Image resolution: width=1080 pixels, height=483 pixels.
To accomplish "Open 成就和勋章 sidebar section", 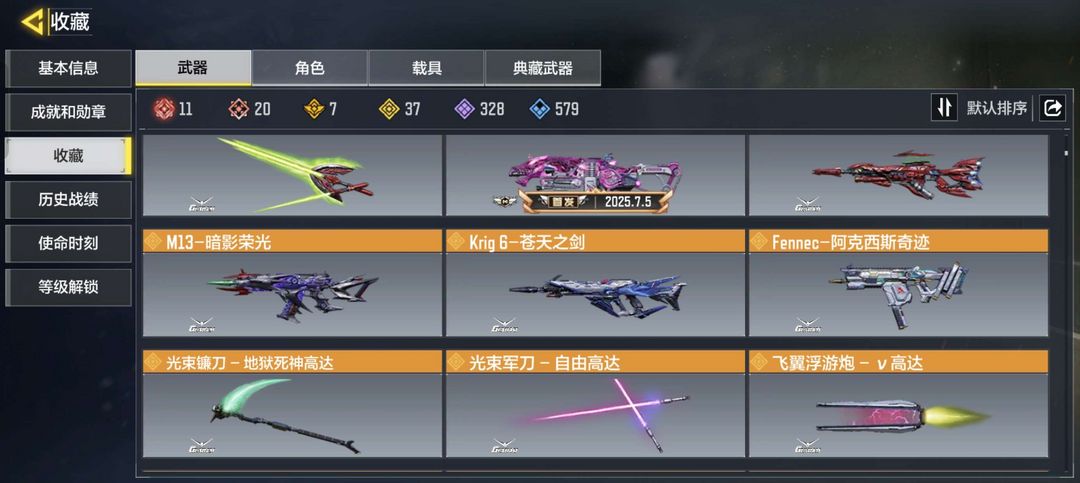I will pyautogui.click(x=68, y=112).
